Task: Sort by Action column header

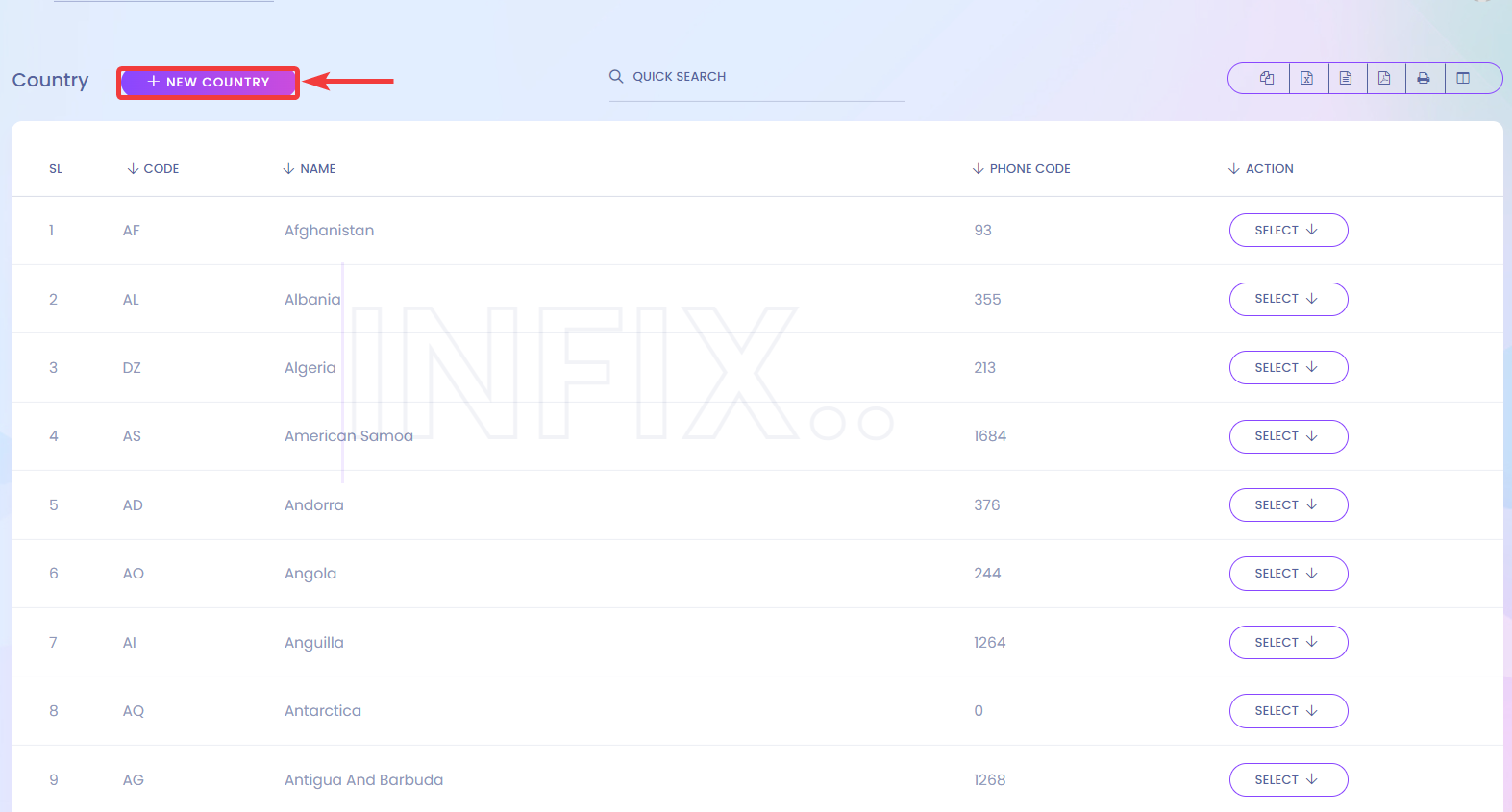Action: coord(1261,168)
